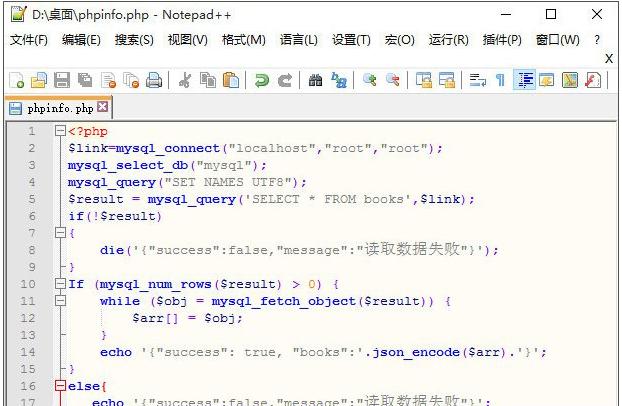Screen dimensions: 622x406
Task: Click line number 5 in the margin
Action: [31, 199]
